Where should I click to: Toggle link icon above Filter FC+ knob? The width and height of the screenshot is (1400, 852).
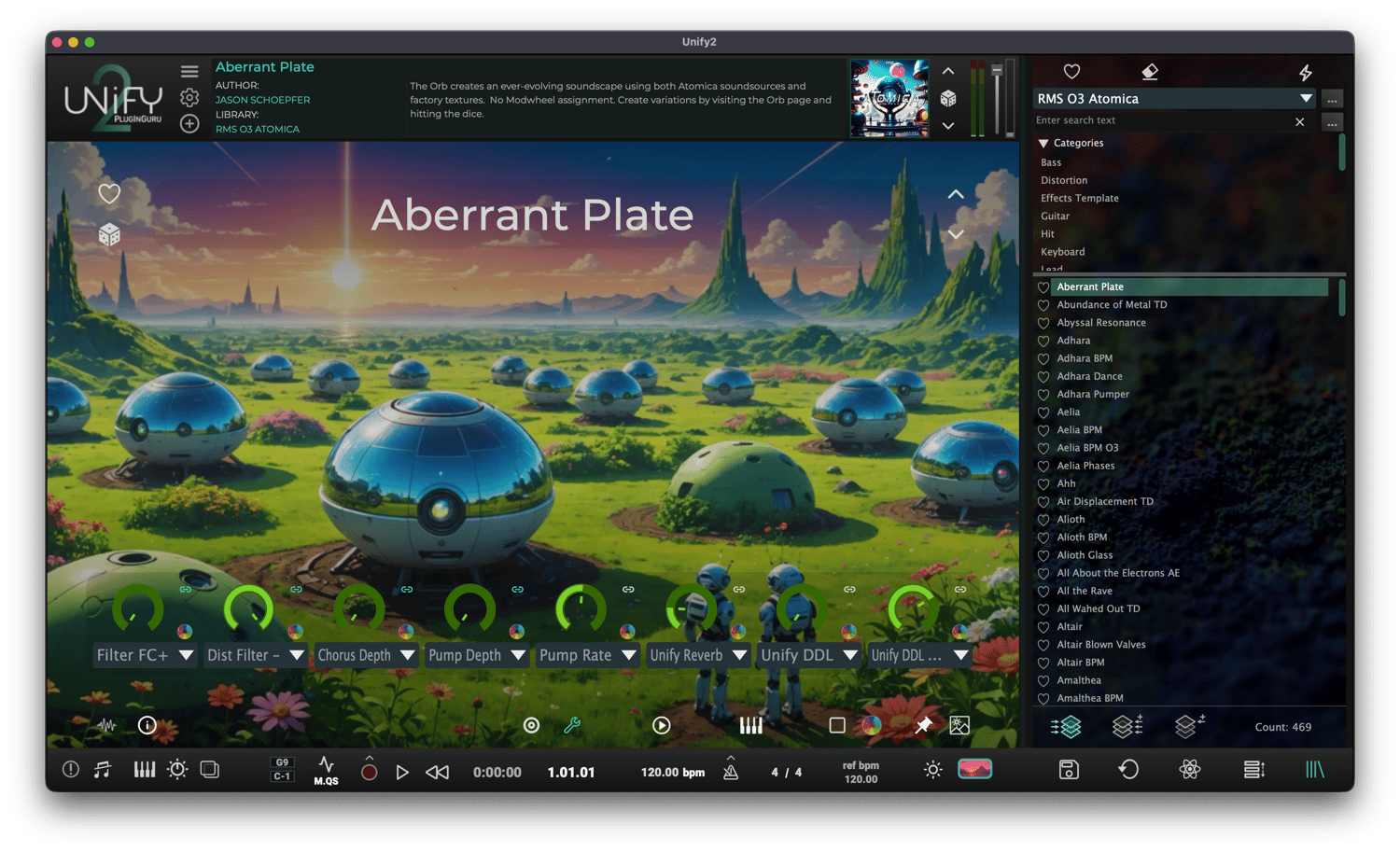click(x=186, y=590)
